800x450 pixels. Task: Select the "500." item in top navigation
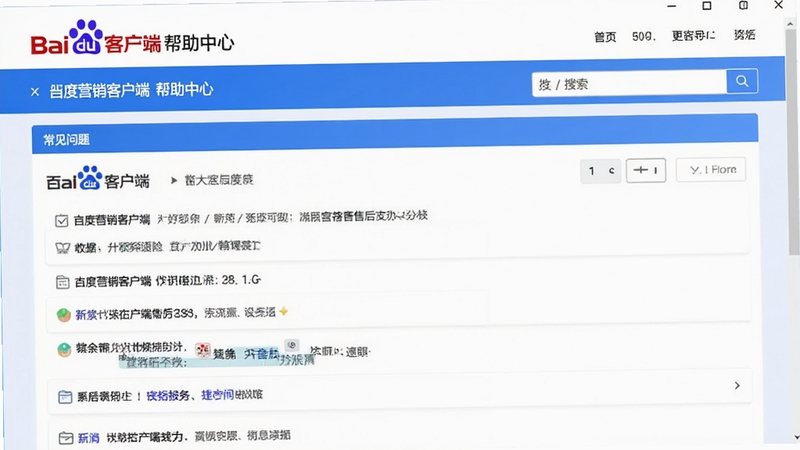coord(643,36)
